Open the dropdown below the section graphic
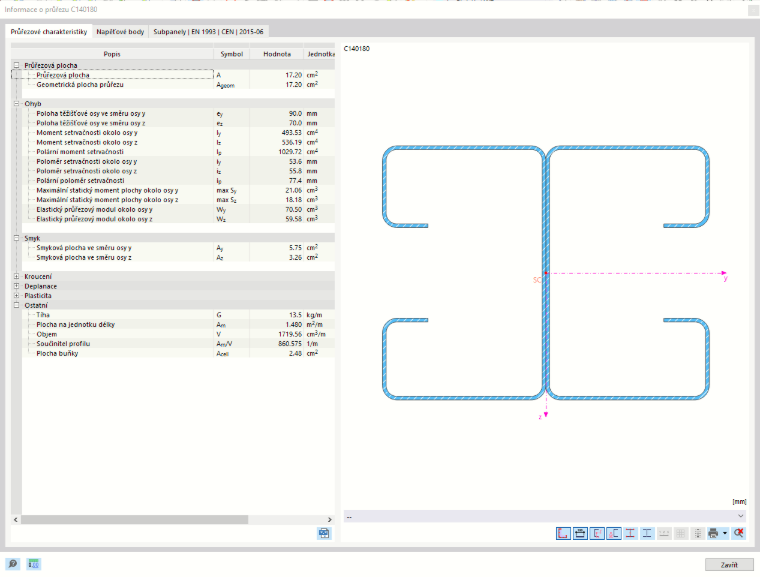Screen dimensions: 760x577 coord(544,516)
